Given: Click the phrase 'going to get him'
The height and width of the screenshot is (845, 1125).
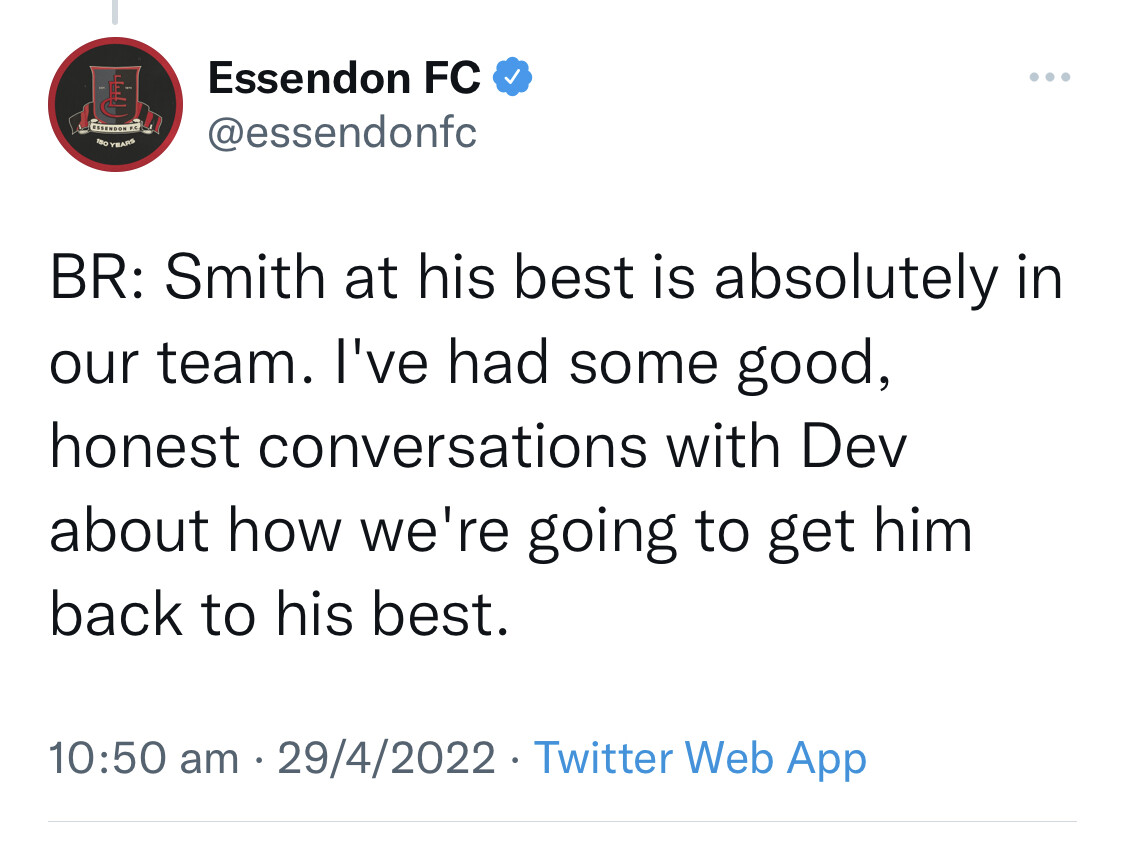Looking at the screenshot, I should point(750,532).
